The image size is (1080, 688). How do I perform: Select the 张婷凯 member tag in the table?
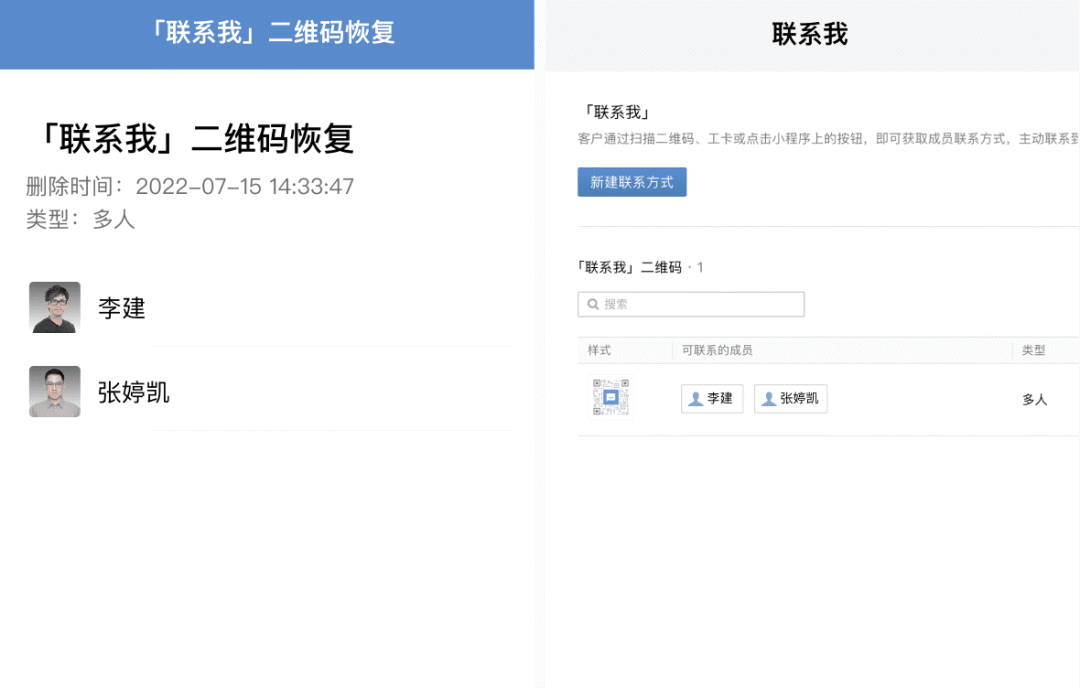[790, 398]
